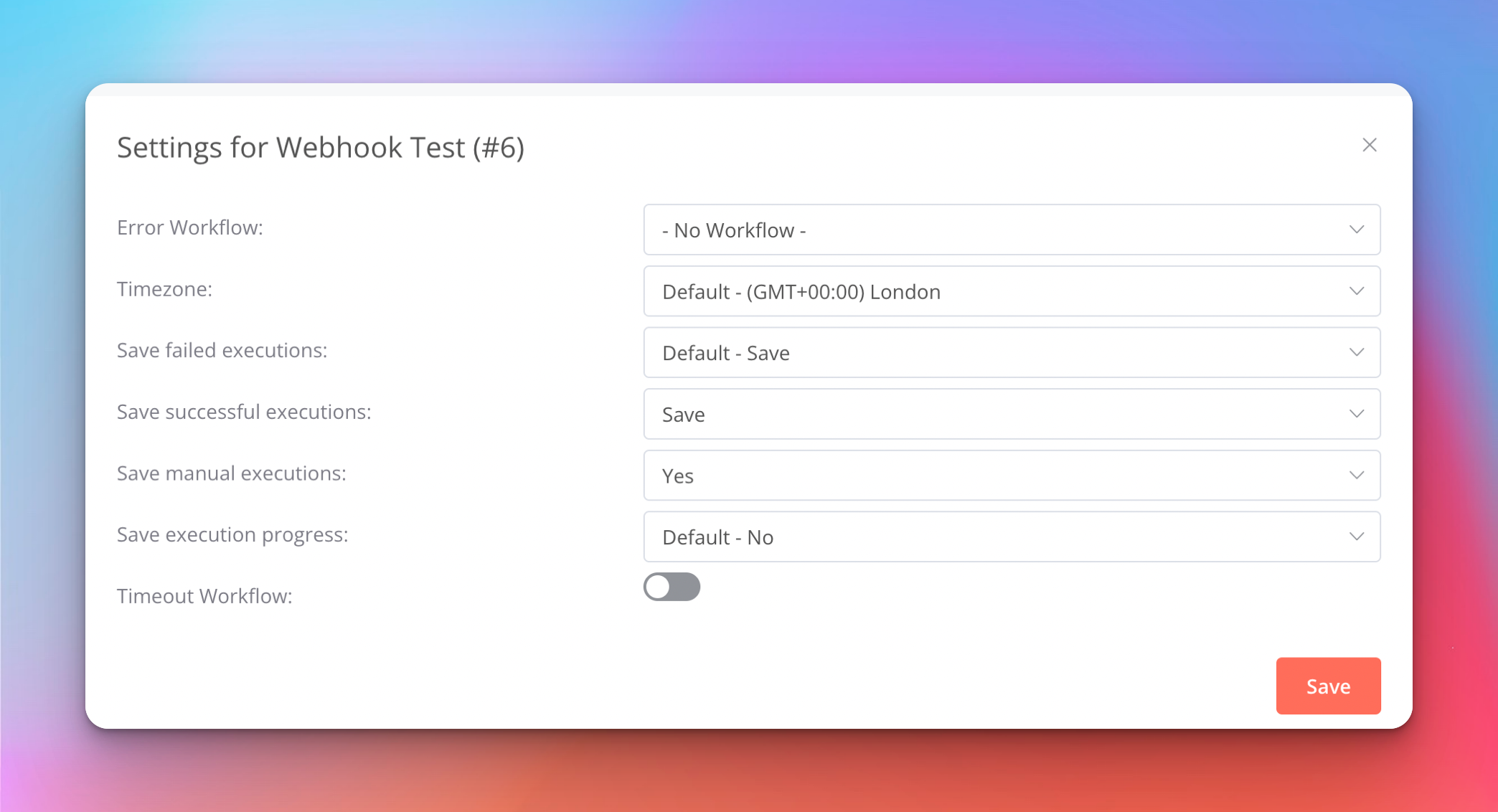Click the Error Workflow dropdown chevron arrow
This screenshot has width=1498, height=812.
click(x=1356, y=230)
